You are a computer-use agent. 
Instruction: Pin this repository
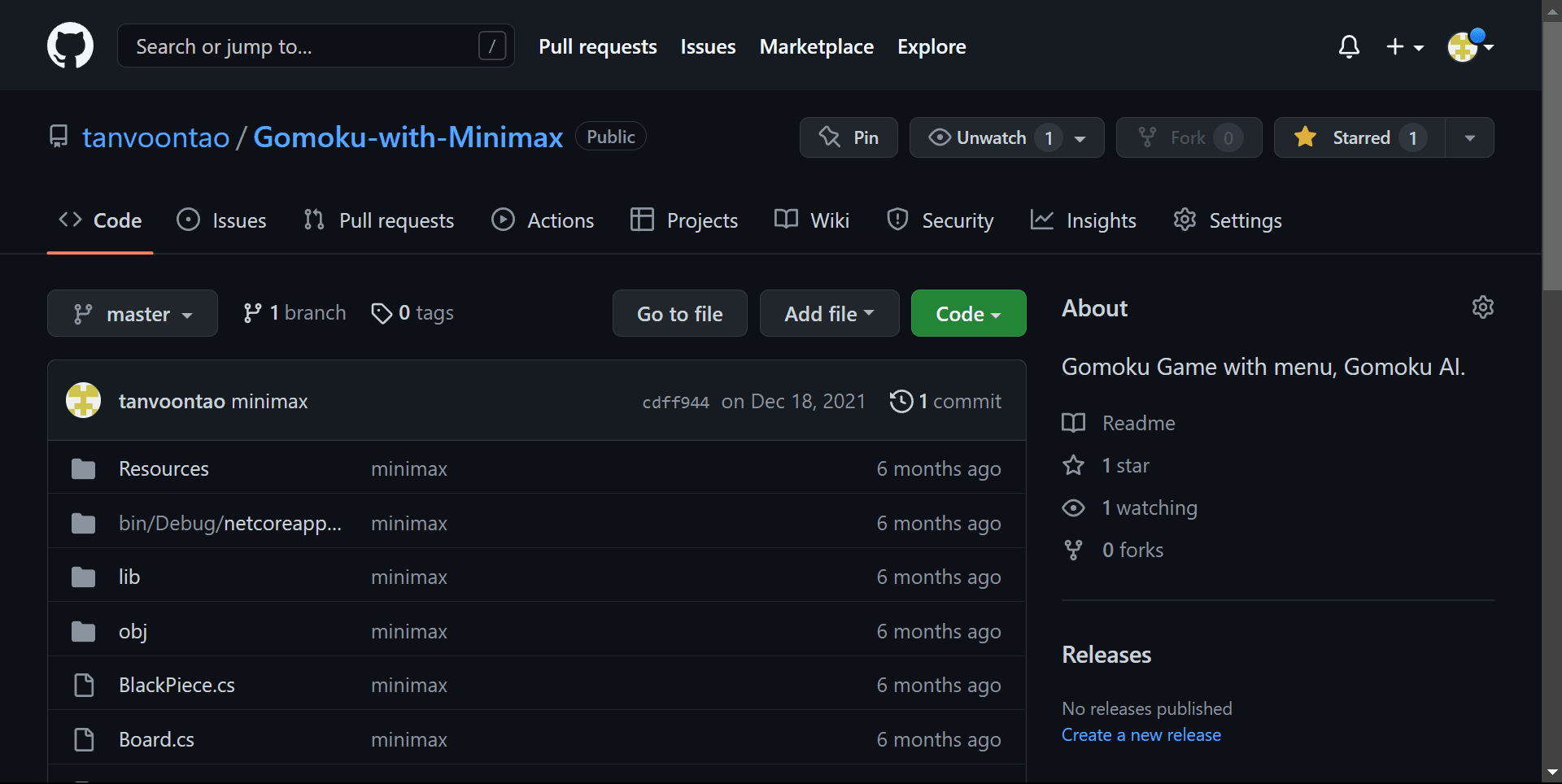point(849,137)
